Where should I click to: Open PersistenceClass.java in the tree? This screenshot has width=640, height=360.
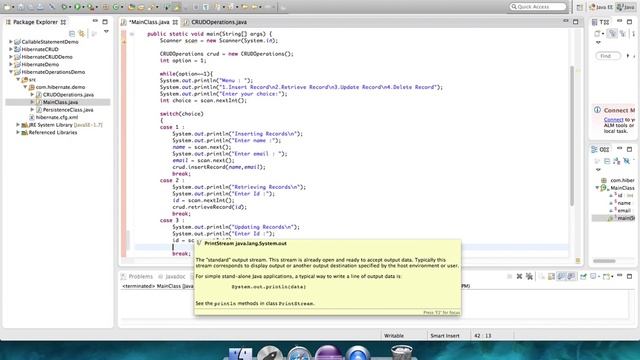(68, 109)
